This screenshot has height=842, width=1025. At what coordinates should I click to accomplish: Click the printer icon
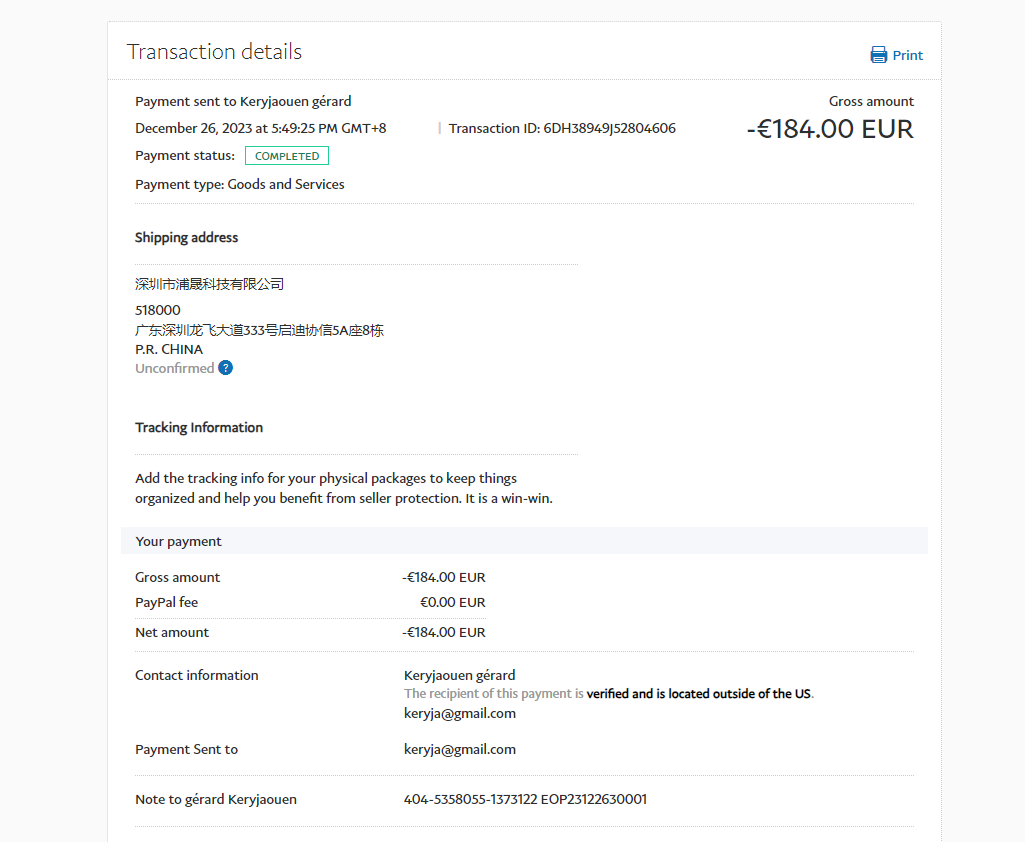[879, 55]
